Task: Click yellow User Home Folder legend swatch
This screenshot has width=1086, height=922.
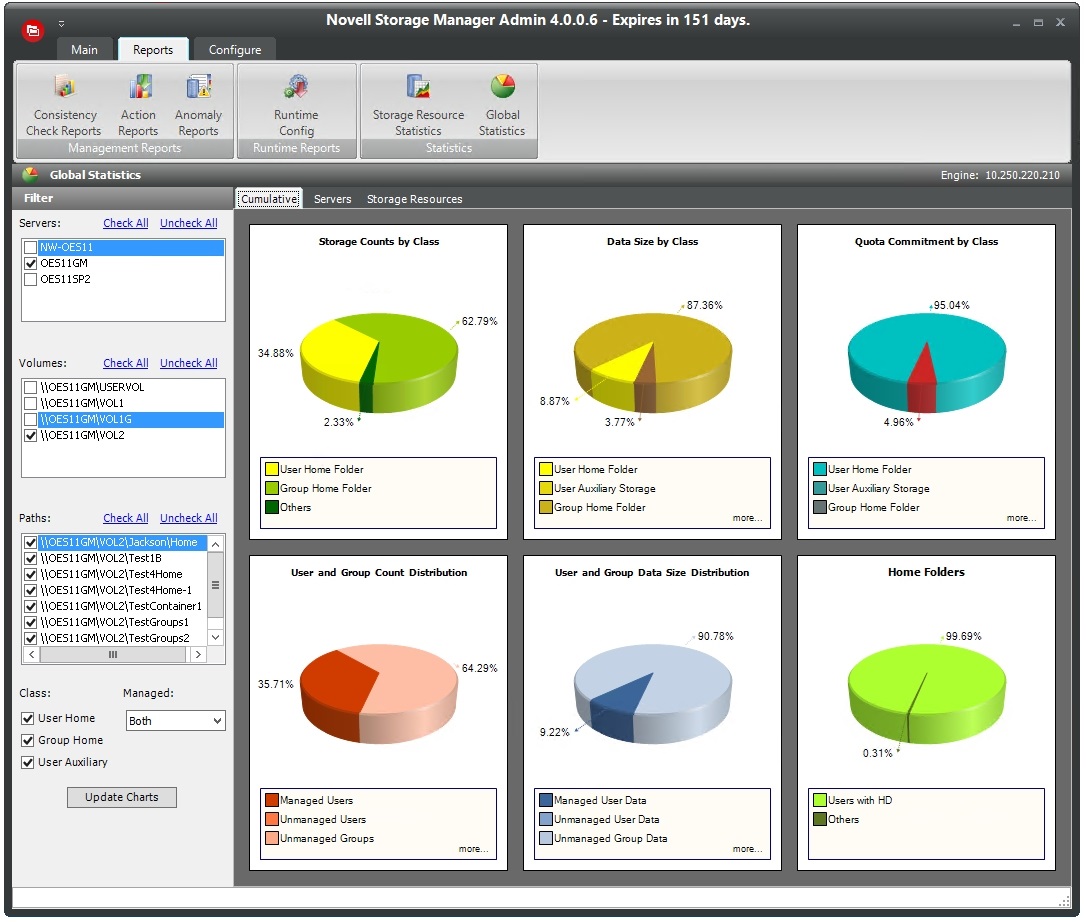Action: tap(272, 469)
